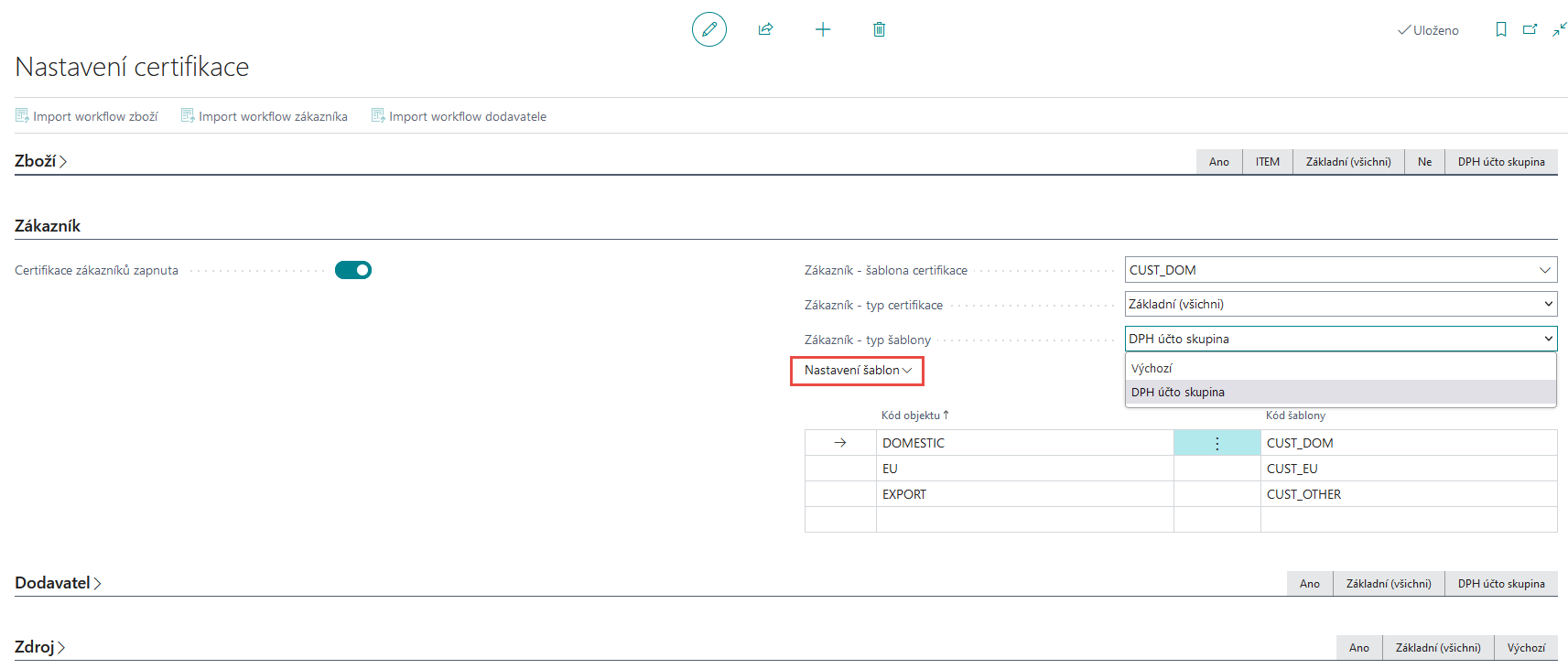Viewport: 1568px width, 669px height.
Task: Expand the Dodavatel section
Action: [x=58, y=583]
